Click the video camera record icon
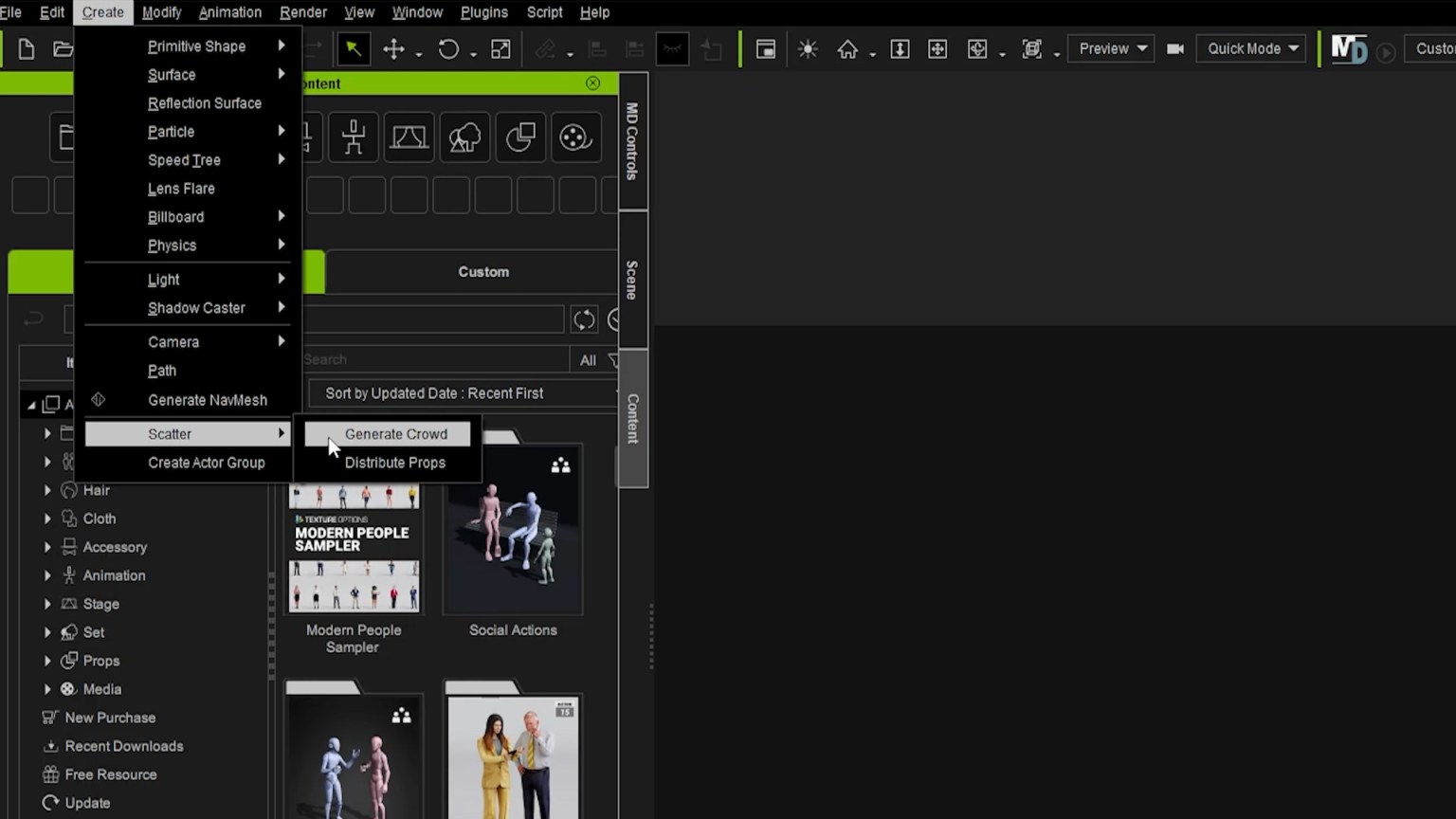This screenshot has height=819, width=1456. pos(1175,48)
